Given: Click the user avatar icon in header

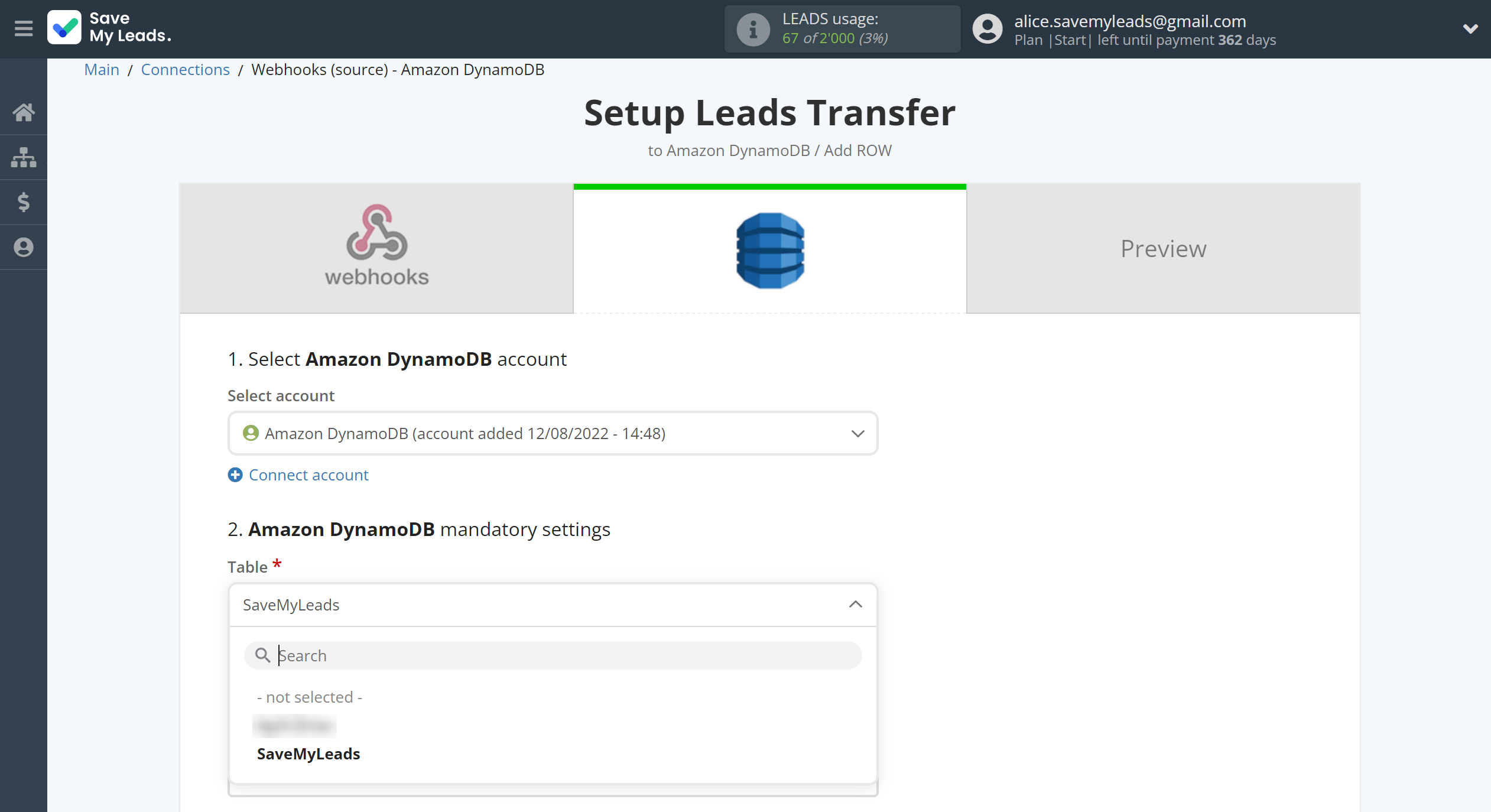Looking at the screenshot, I should 987,29.
